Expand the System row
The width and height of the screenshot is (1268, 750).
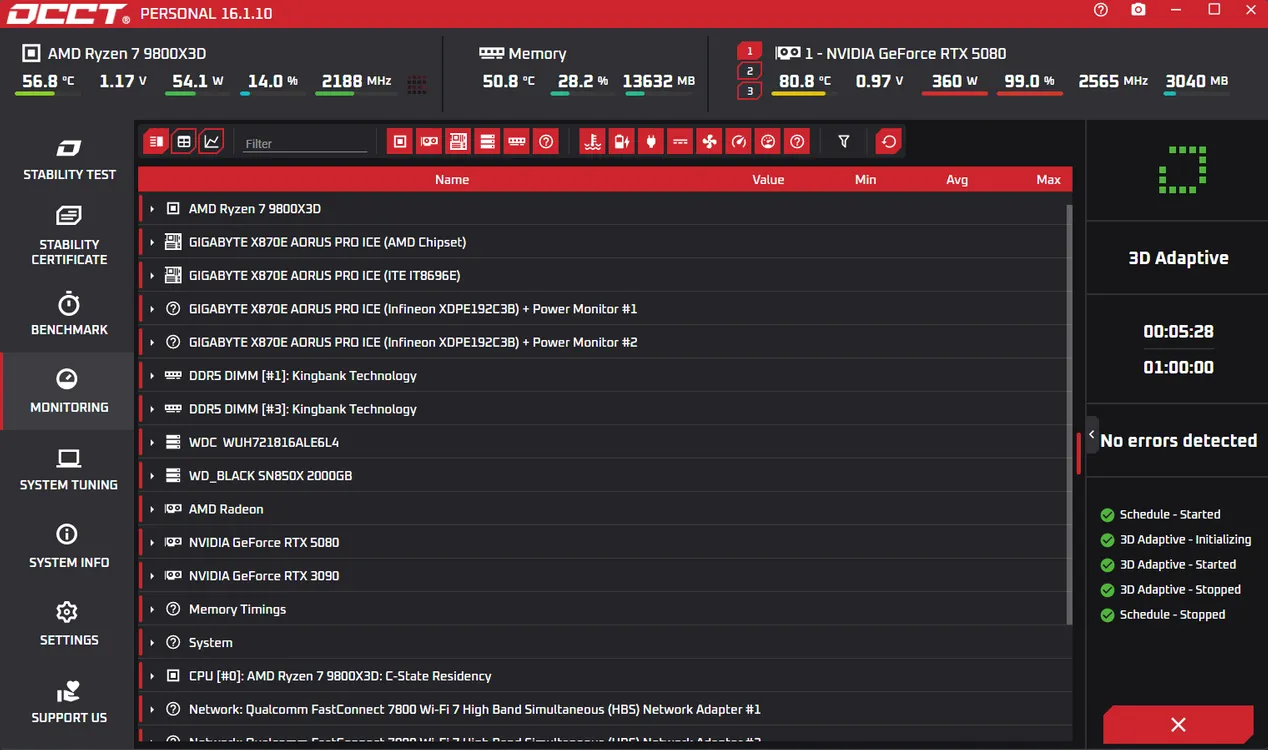tap(152, 643)
